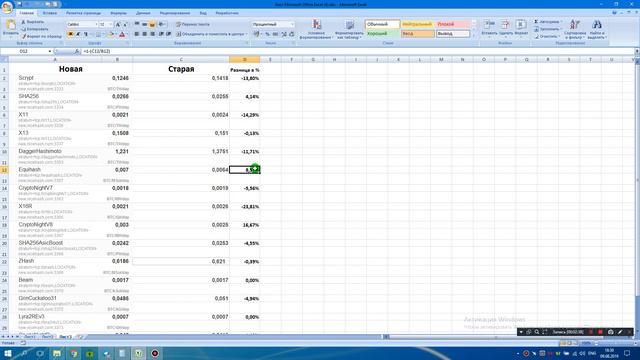The height and width of the screenshot is (360, 640).
Task: Copy selection with Копировать icon
Action: 34,29
